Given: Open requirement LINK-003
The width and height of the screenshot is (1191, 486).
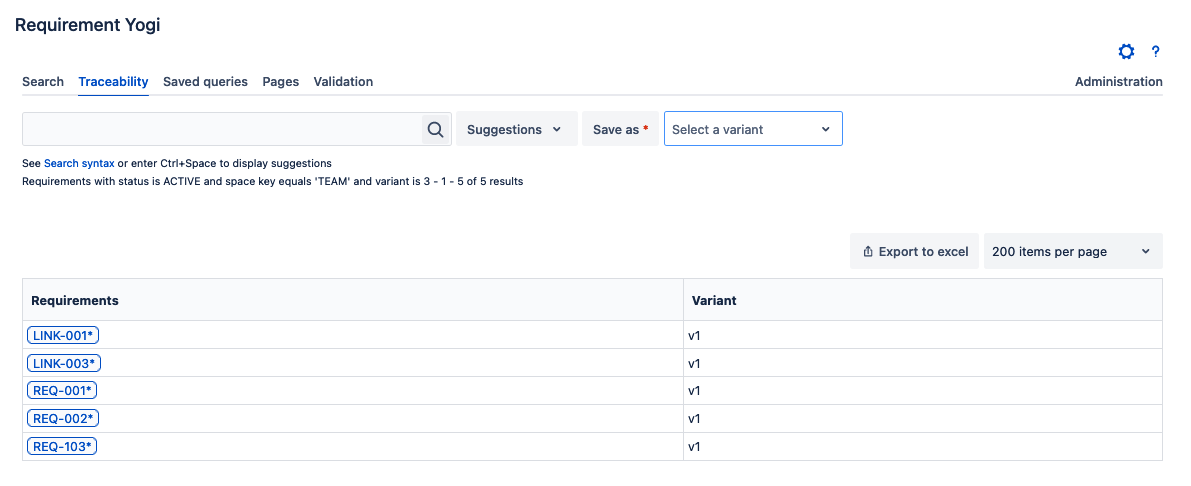Looking at the screenshot, I should pos(64,363).
